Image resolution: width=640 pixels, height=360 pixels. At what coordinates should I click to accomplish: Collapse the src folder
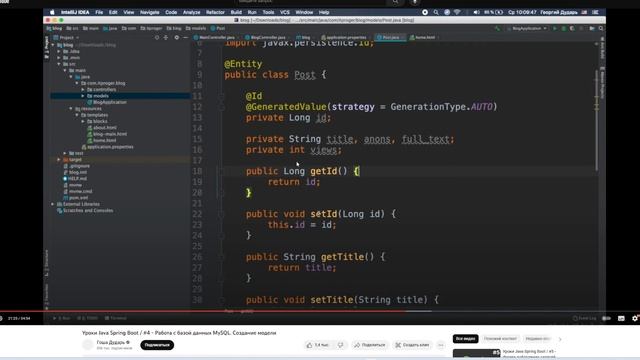(59, 64)
